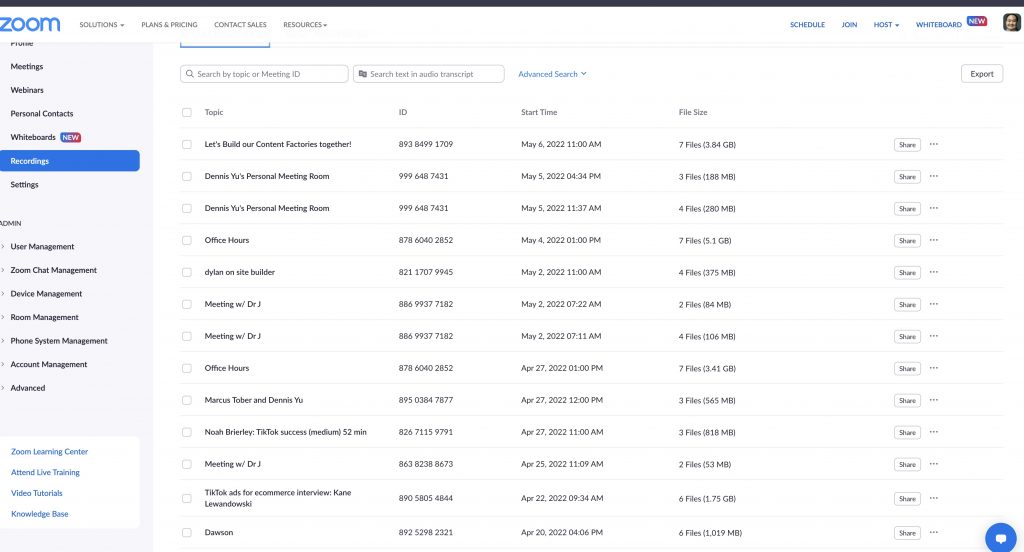Click the Export button
The image size is (1024, 552).
[981, 74]
